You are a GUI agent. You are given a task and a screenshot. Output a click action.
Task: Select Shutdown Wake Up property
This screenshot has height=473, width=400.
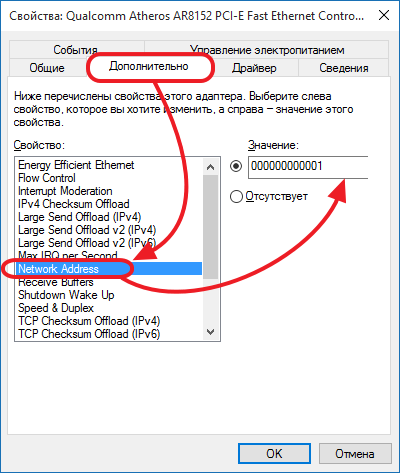(x=66, y=295)
